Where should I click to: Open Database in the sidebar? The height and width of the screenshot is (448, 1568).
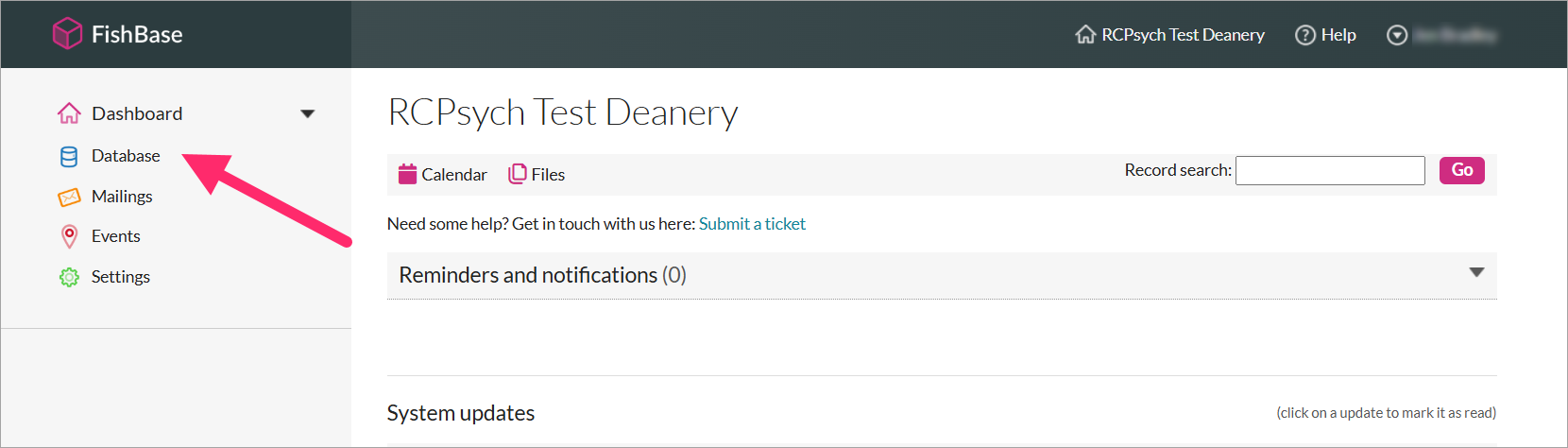[126, 156]
